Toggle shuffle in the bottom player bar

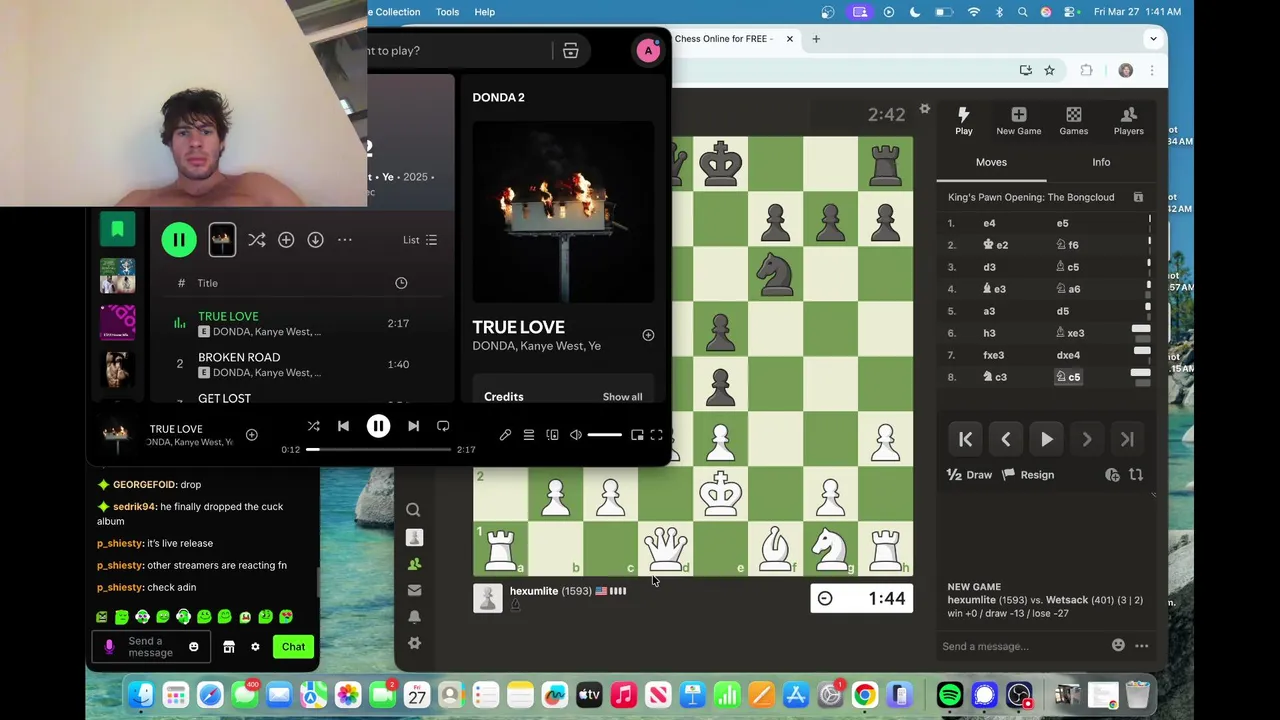tap(313, 426)
